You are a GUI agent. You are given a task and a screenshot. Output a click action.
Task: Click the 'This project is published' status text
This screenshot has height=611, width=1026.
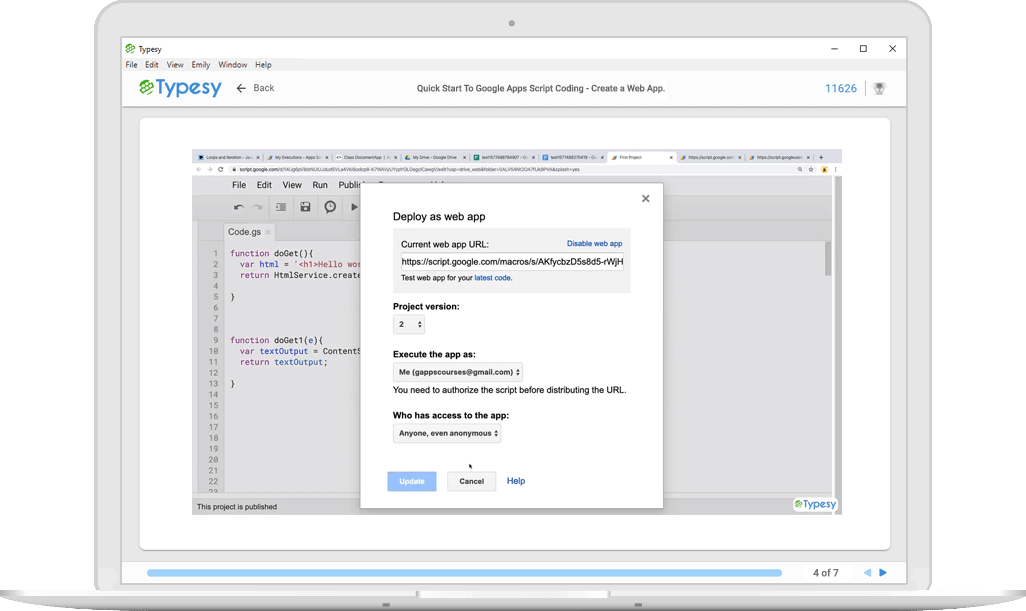(237, 506)
